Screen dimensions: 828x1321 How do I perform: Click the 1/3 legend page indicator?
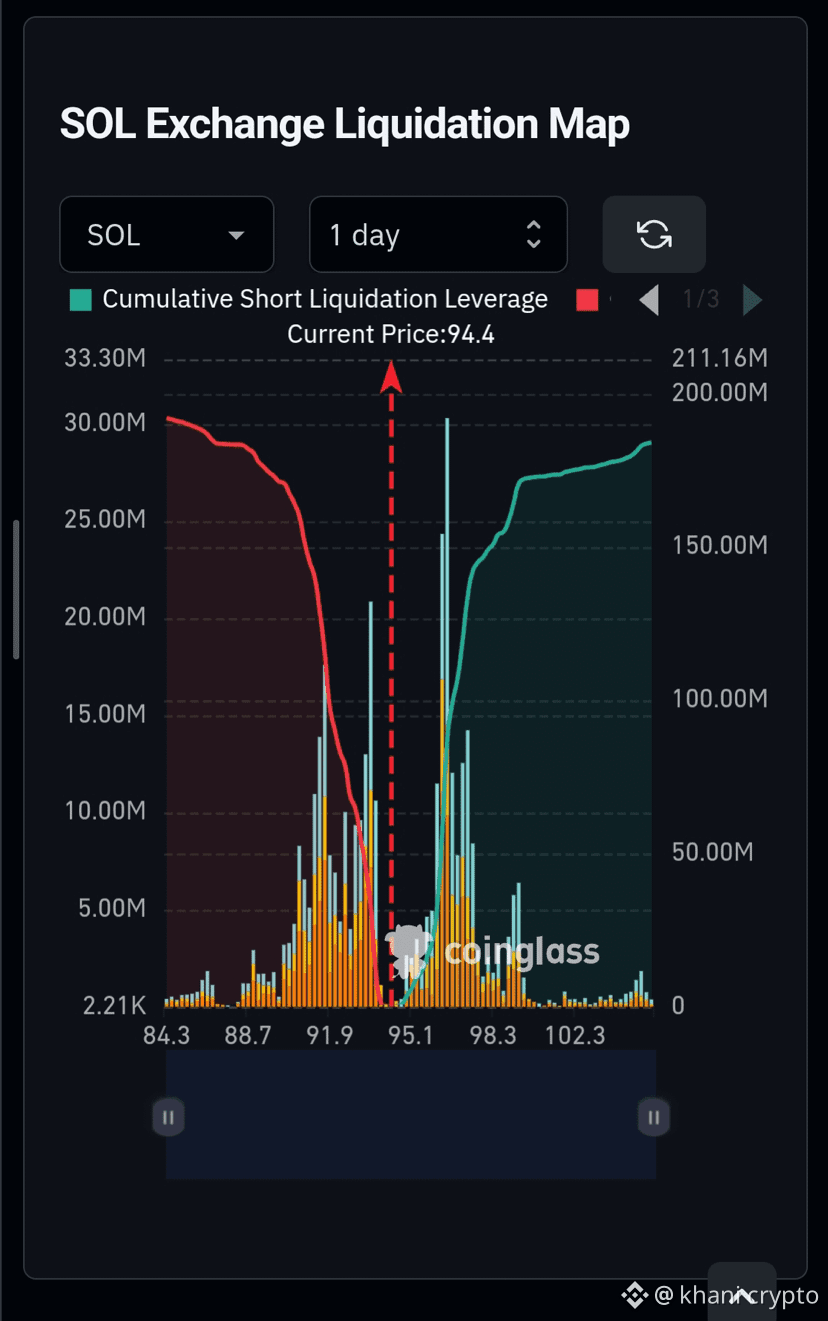[701, 299]
